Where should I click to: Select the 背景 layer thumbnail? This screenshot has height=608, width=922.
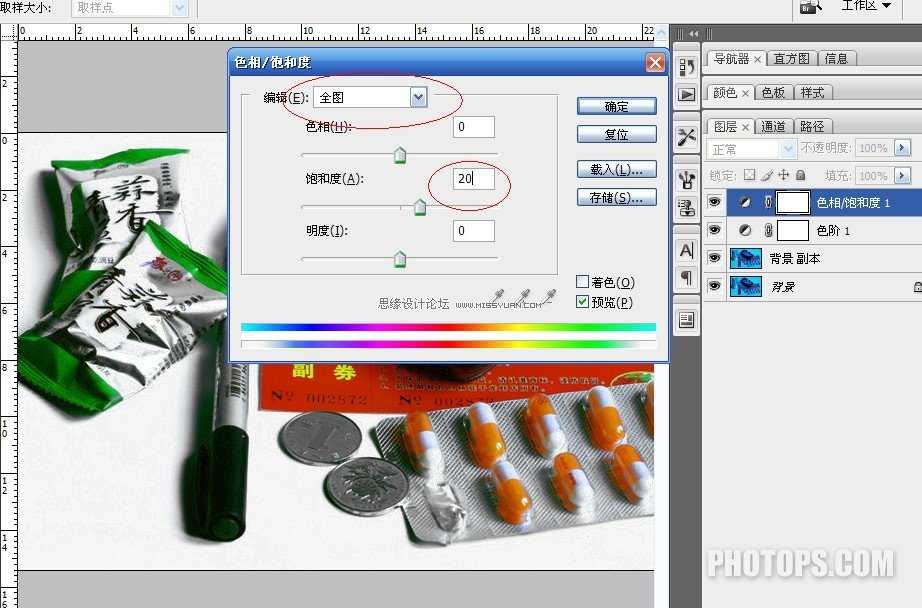[x=746, y=286]
